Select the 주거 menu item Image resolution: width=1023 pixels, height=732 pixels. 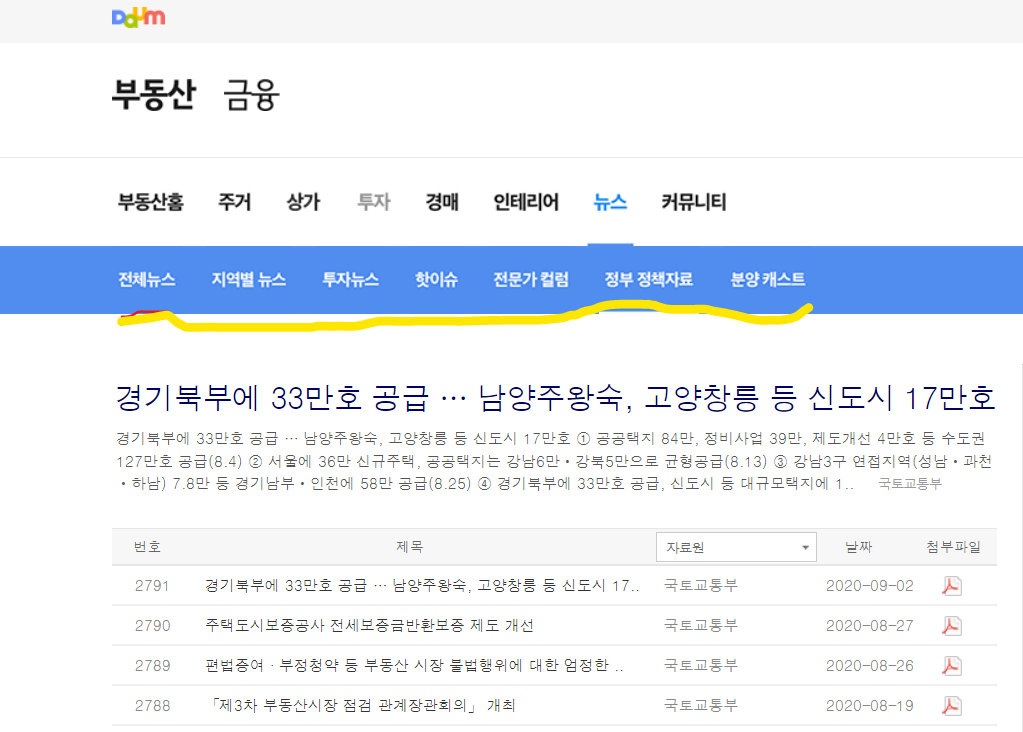(234, 201)
